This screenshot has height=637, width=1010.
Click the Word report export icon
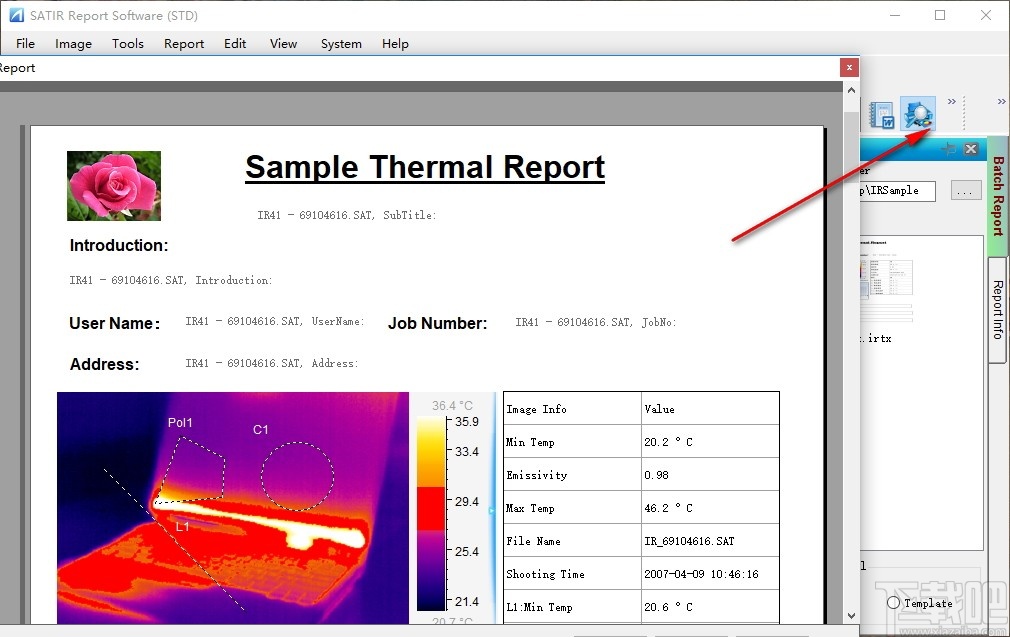[882, 113]
